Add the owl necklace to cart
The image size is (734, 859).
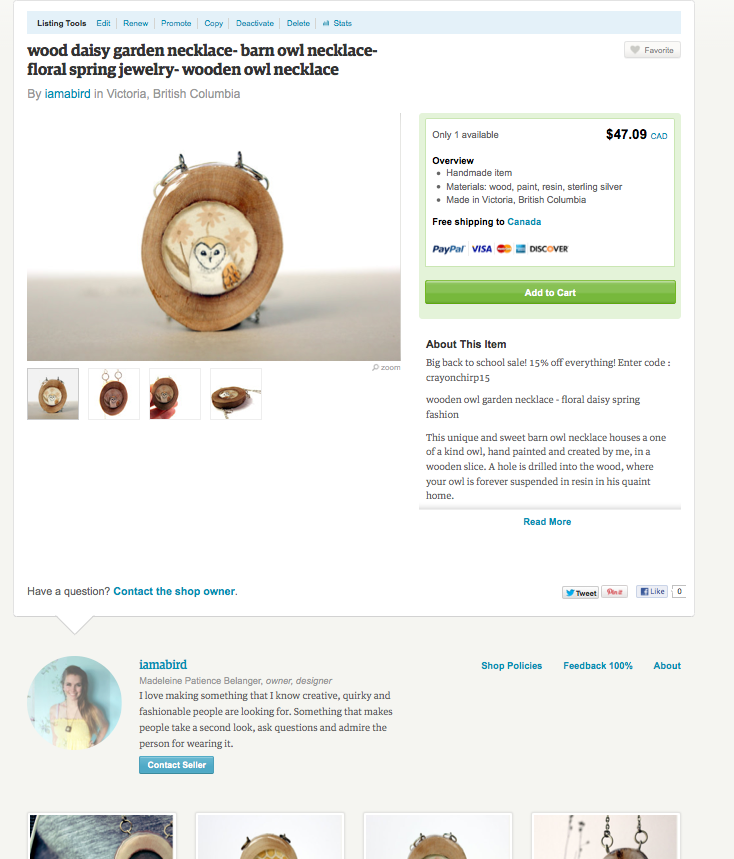550,292
